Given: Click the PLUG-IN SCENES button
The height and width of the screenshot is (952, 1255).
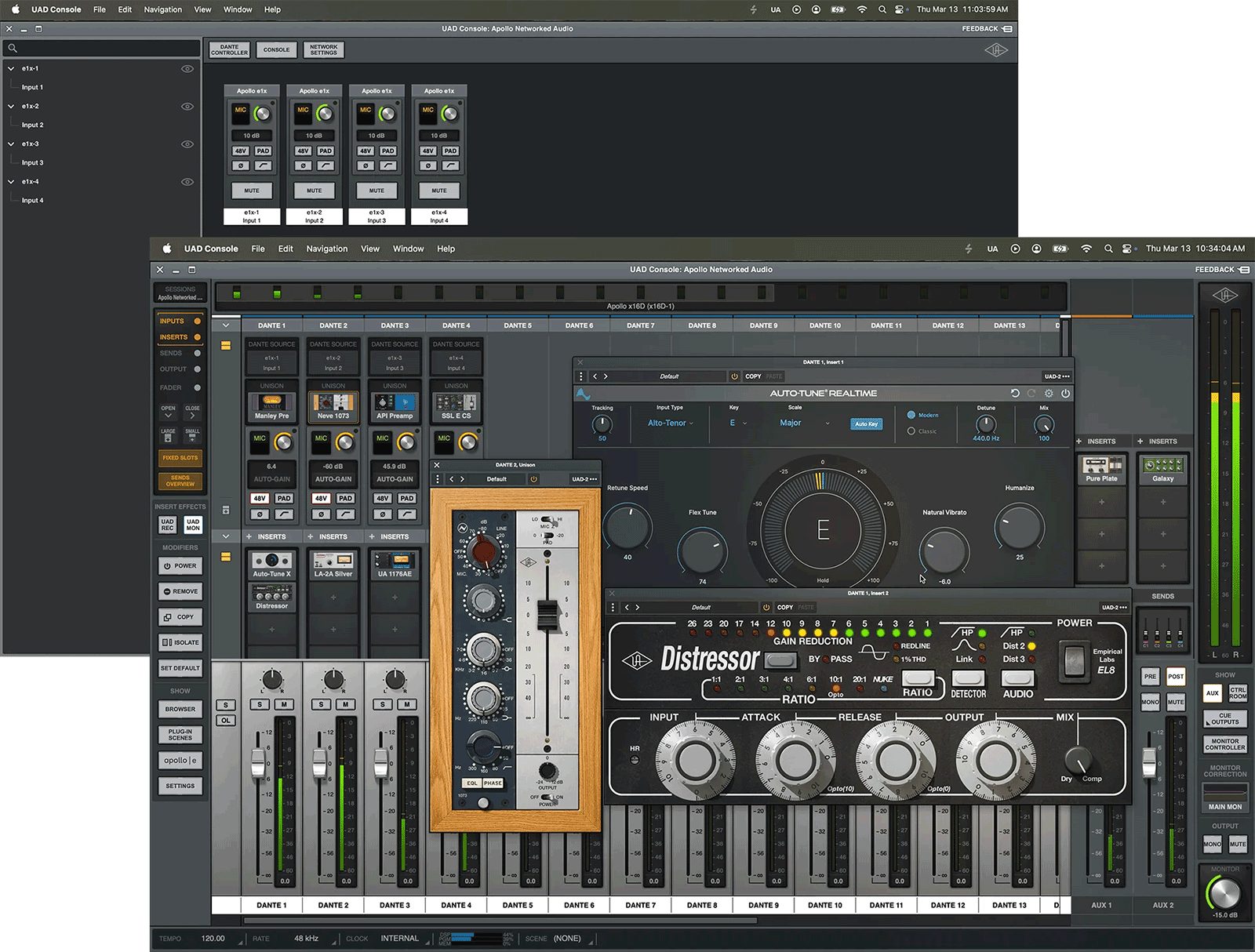Looking at the screenshot, I should point(180,735).
